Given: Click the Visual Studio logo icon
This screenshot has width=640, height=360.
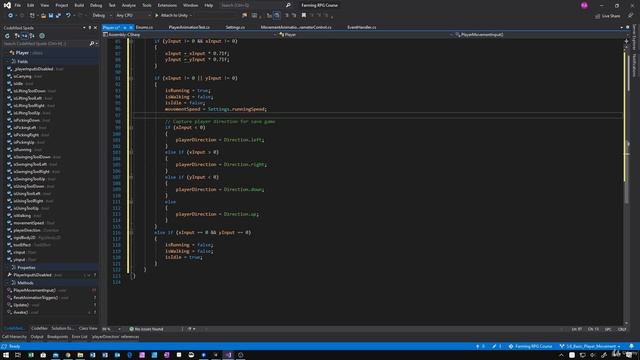Looking at the screenshot, I should (x=7, y=5).
